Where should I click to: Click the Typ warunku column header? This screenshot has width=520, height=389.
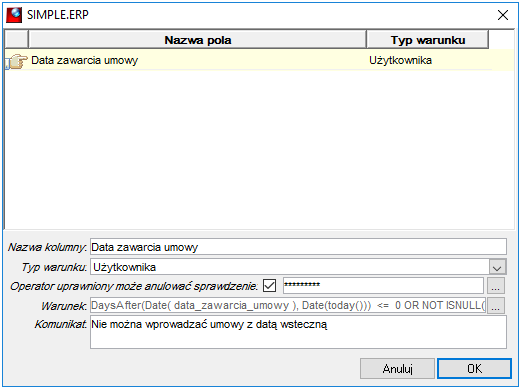coord(428,40)
